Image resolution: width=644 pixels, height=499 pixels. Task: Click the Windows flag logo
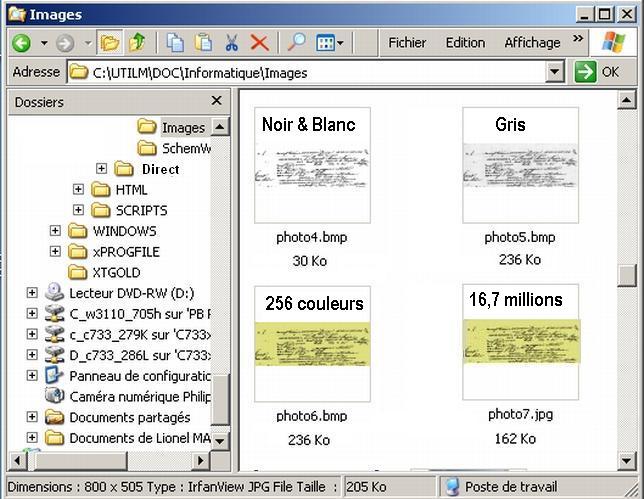pos(614,41)
